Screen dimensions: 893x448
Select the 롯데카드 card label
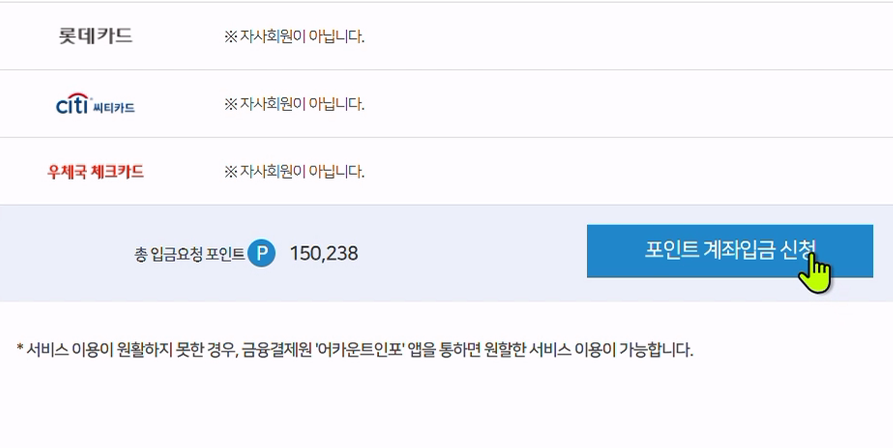coord(96,36)
